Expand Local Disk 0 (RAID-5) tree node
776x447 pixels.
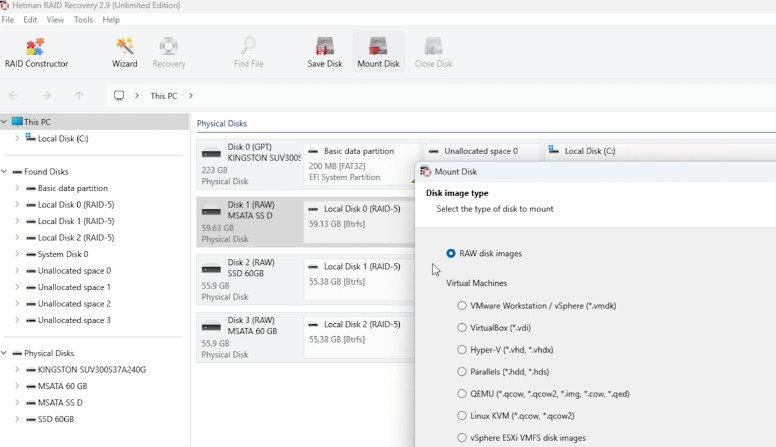click(x=17, y=204)
